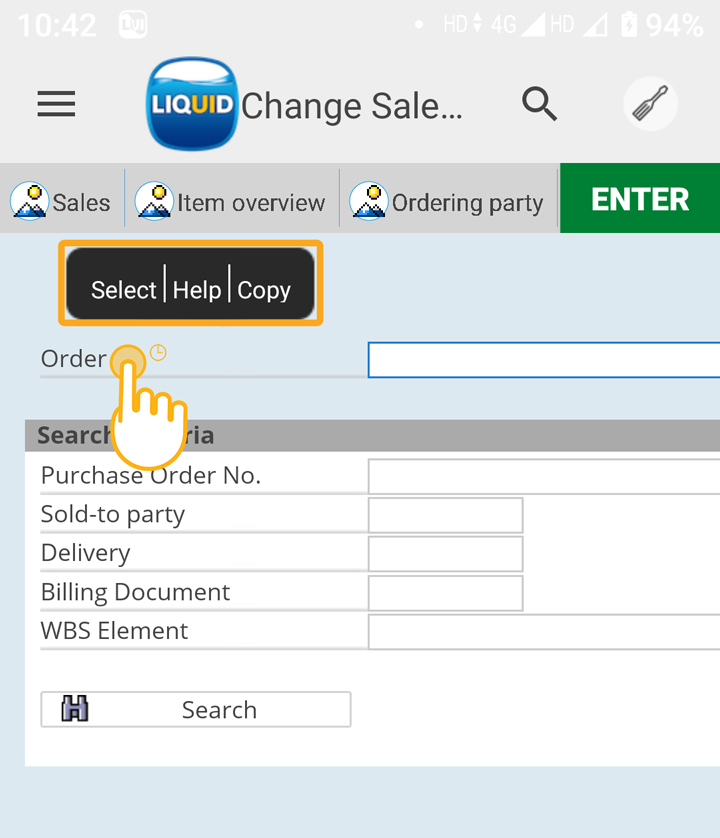The width and height of the screenshot is (720, 838).
Task: Focus the Order input field
Action: pyautogui.click(x=543, y=360)
